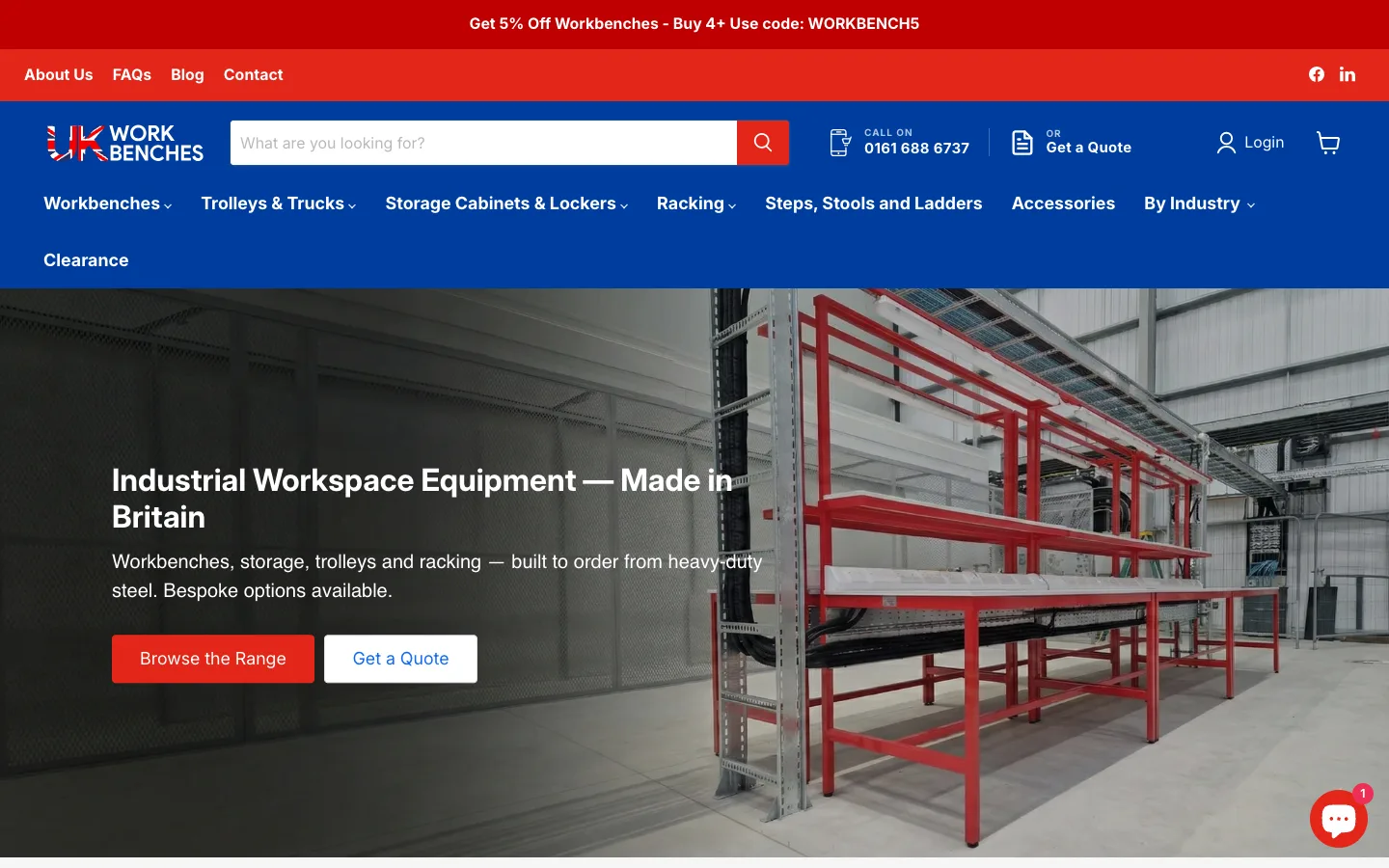Click the UK Workbenches logo
Screen dimensions: 1389x868
click(124, 143)
